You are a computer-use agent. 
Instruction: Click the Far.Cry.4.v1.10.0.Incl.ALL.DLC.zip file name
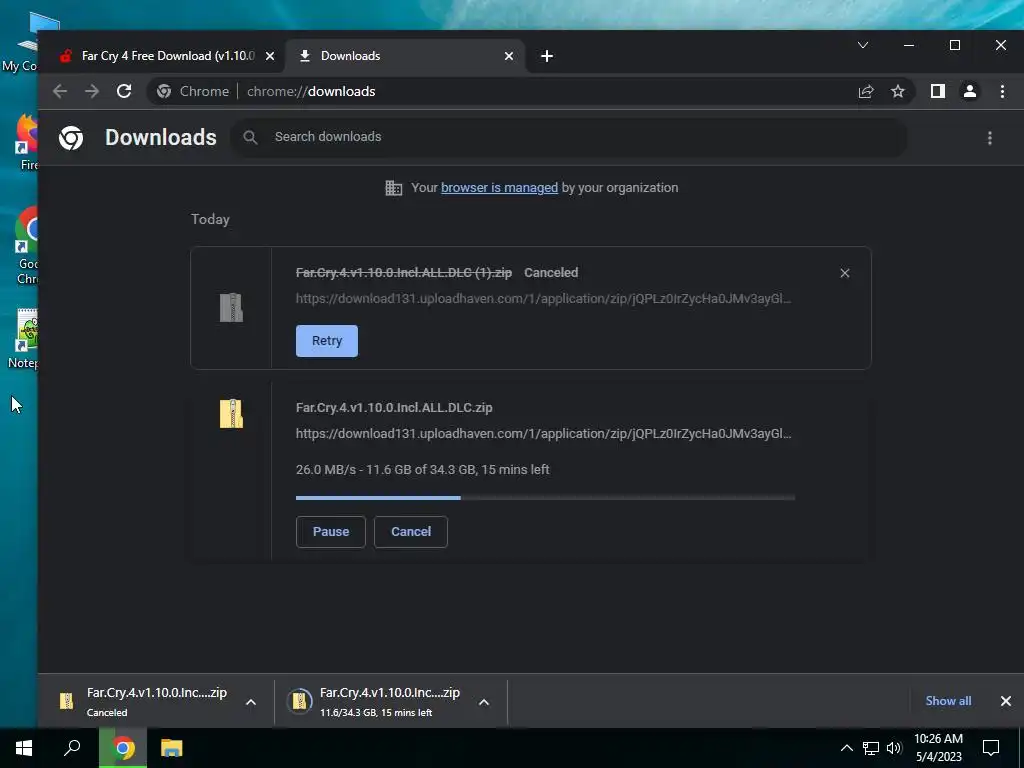pyautogui.click(x=394, y=408)
